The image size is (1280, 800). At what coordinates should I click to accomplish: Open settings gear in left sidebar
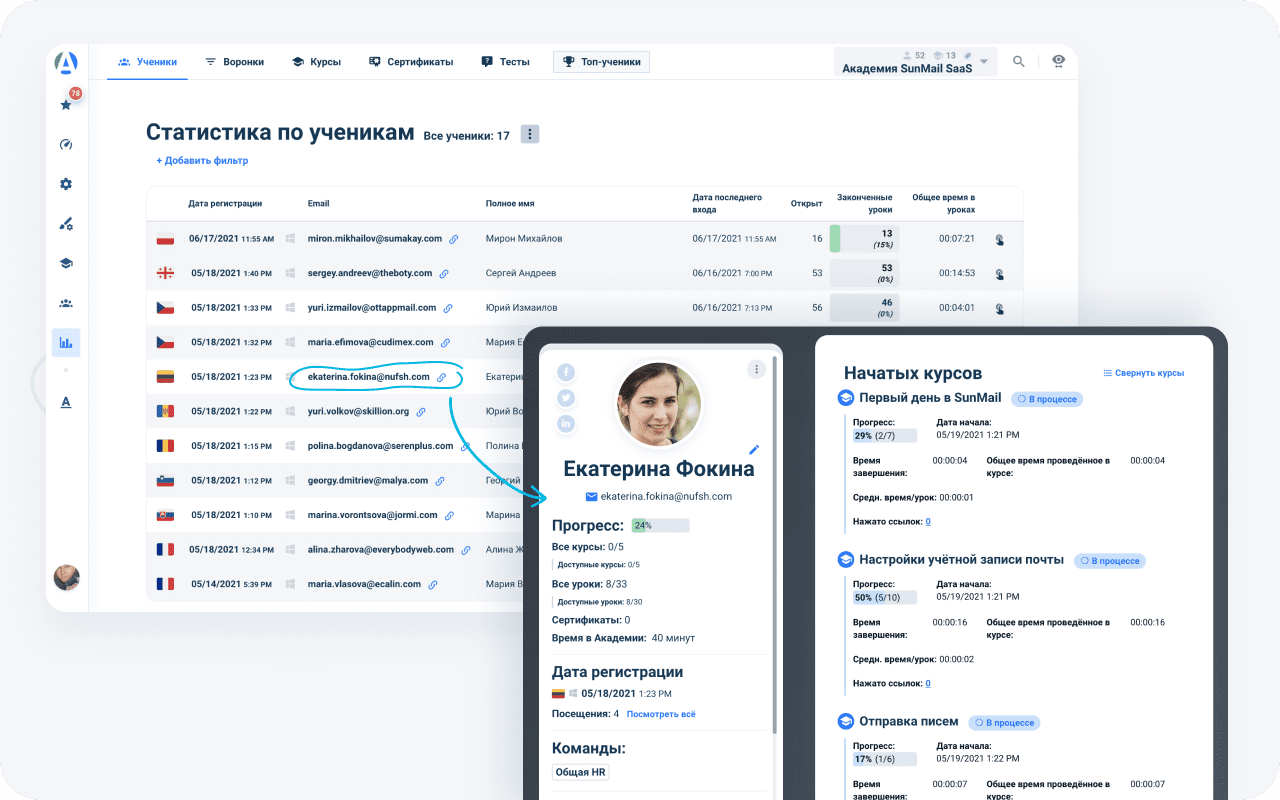point(66,184)
